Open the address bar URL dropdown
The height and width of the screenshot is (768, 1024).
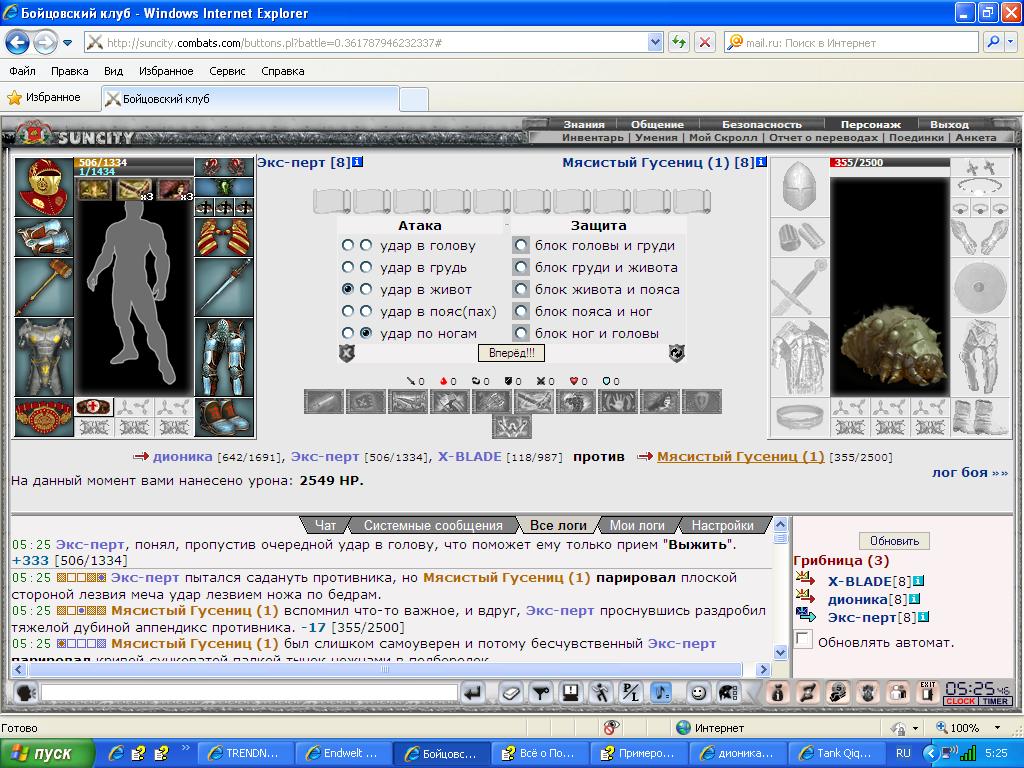[x=655, y=42]
